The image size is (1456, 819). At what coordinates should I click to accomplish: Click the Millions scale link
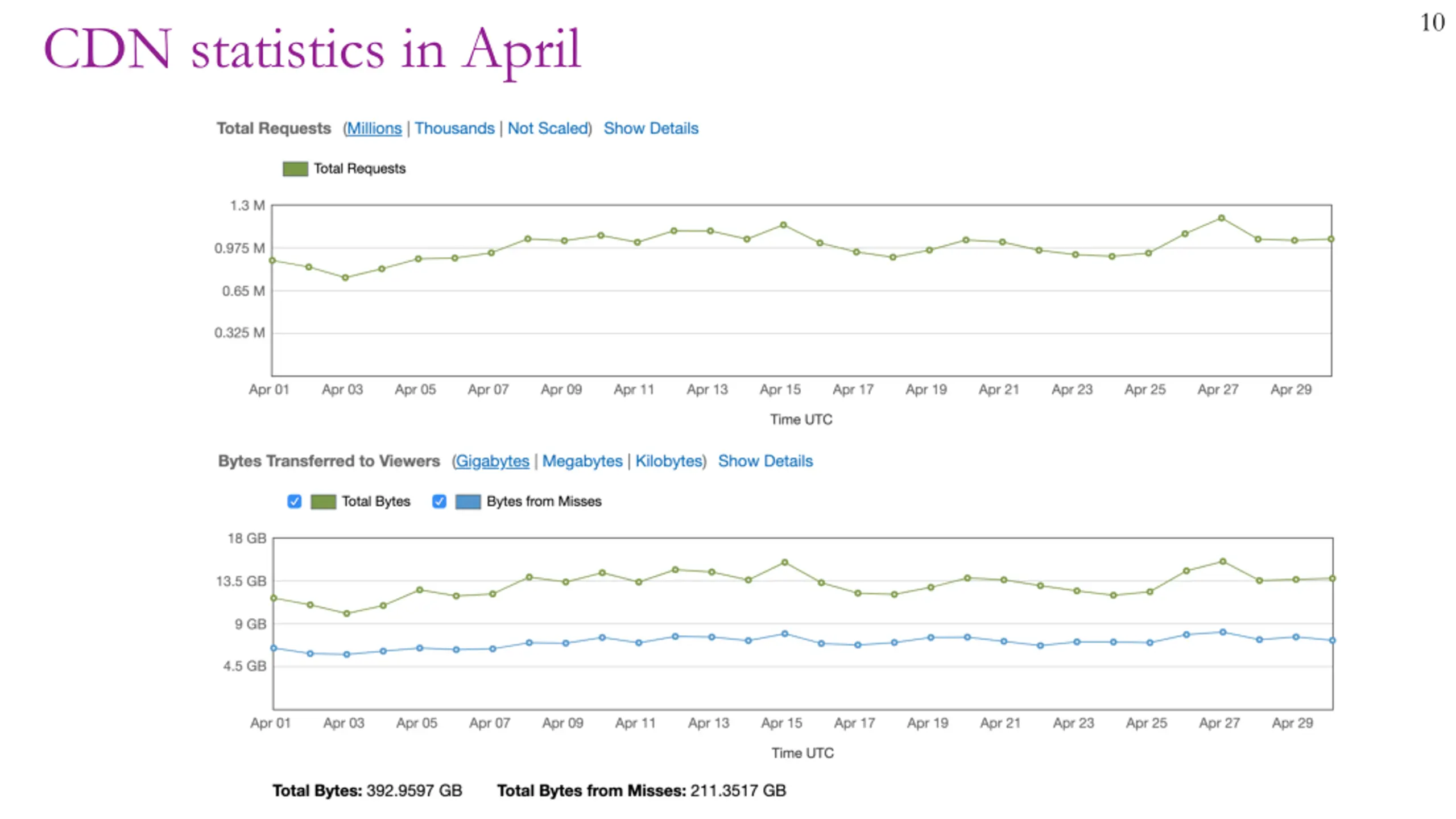pyautogui.click(x=374, y=129)
